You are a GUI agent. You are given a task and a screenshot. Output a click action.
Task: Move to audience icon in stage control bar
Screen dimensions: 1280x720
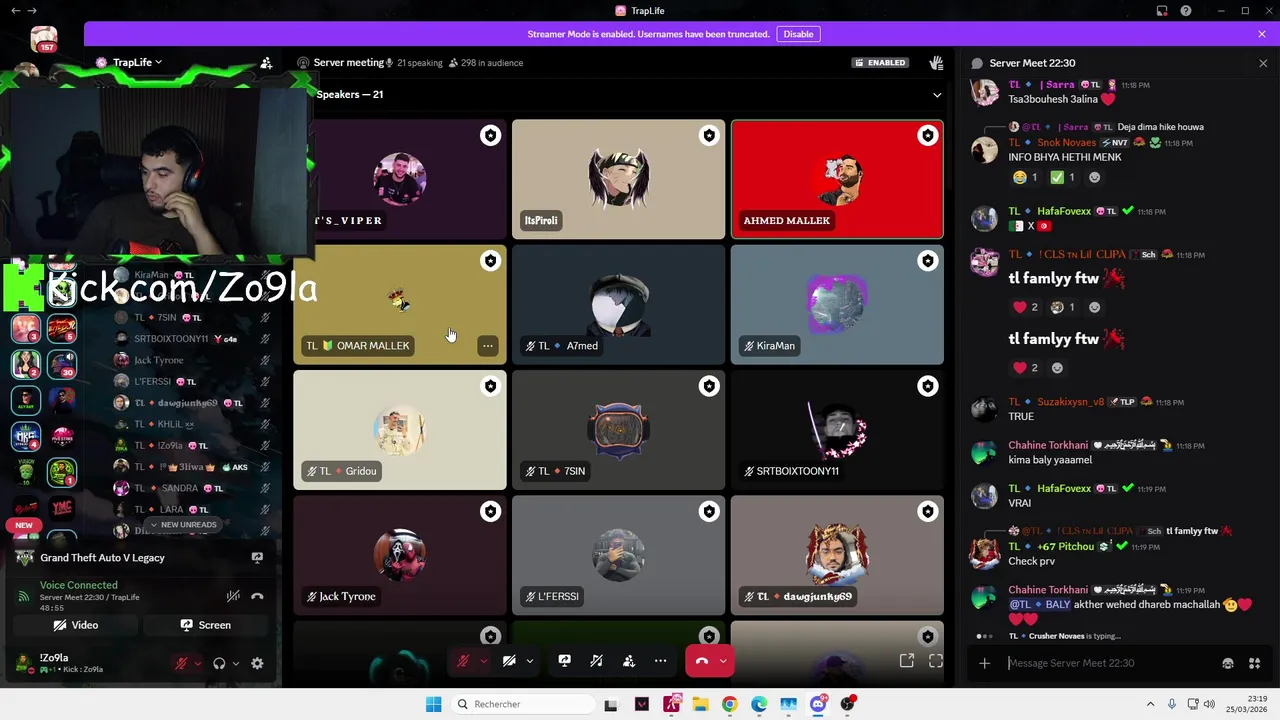[629, 661]
